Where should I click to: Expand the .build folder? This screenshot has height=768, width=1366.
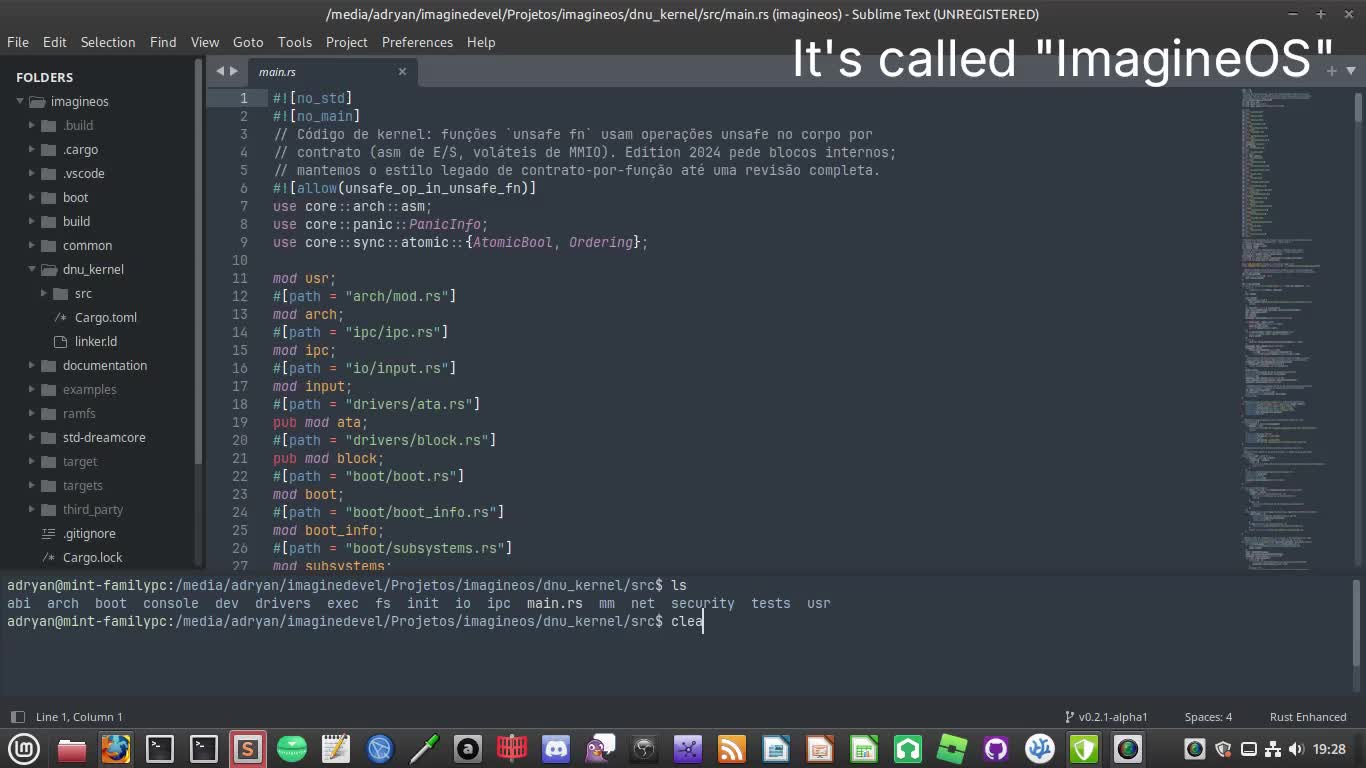tap(32, 125)
